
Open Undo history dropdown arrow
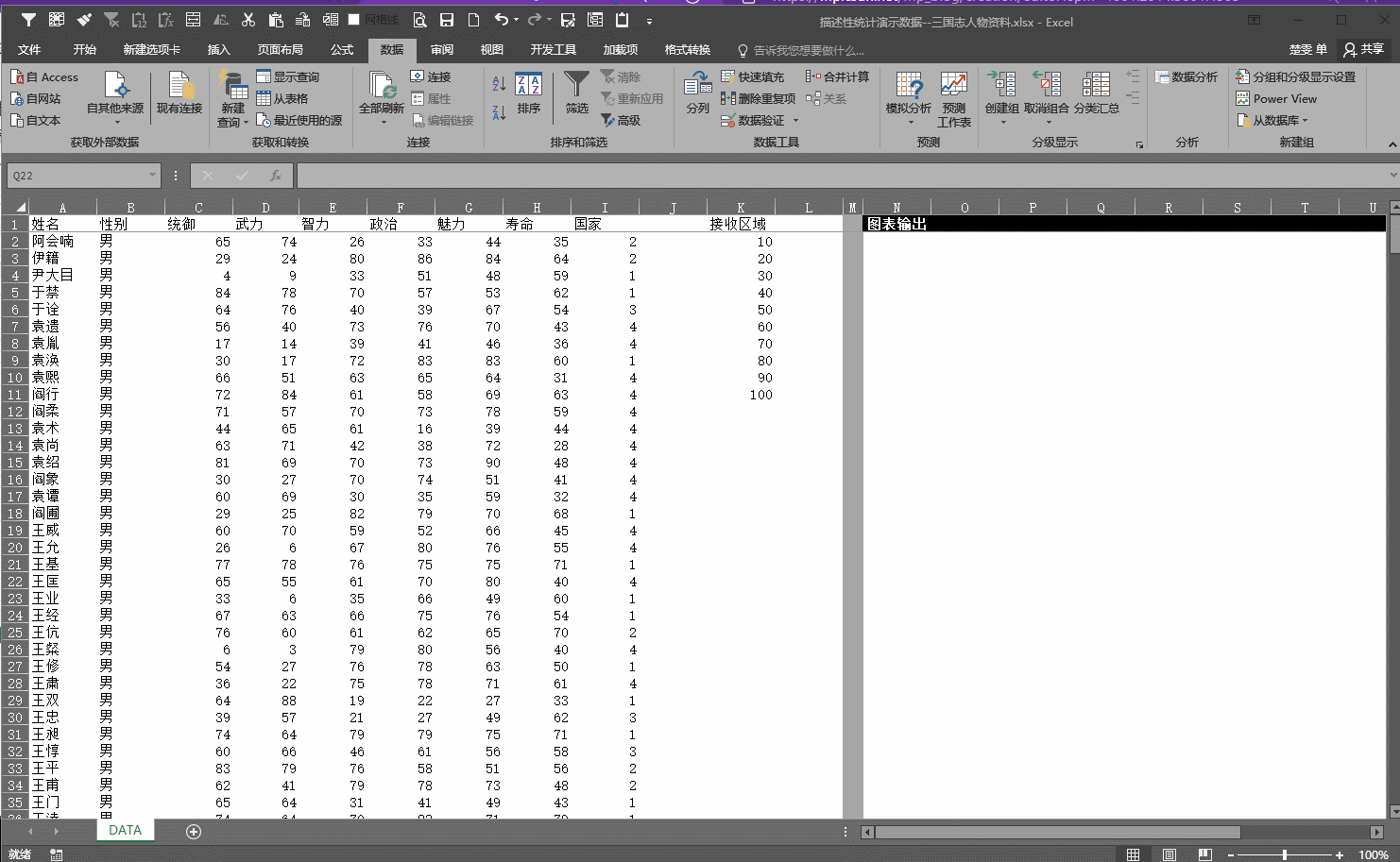tap(516, 21)
